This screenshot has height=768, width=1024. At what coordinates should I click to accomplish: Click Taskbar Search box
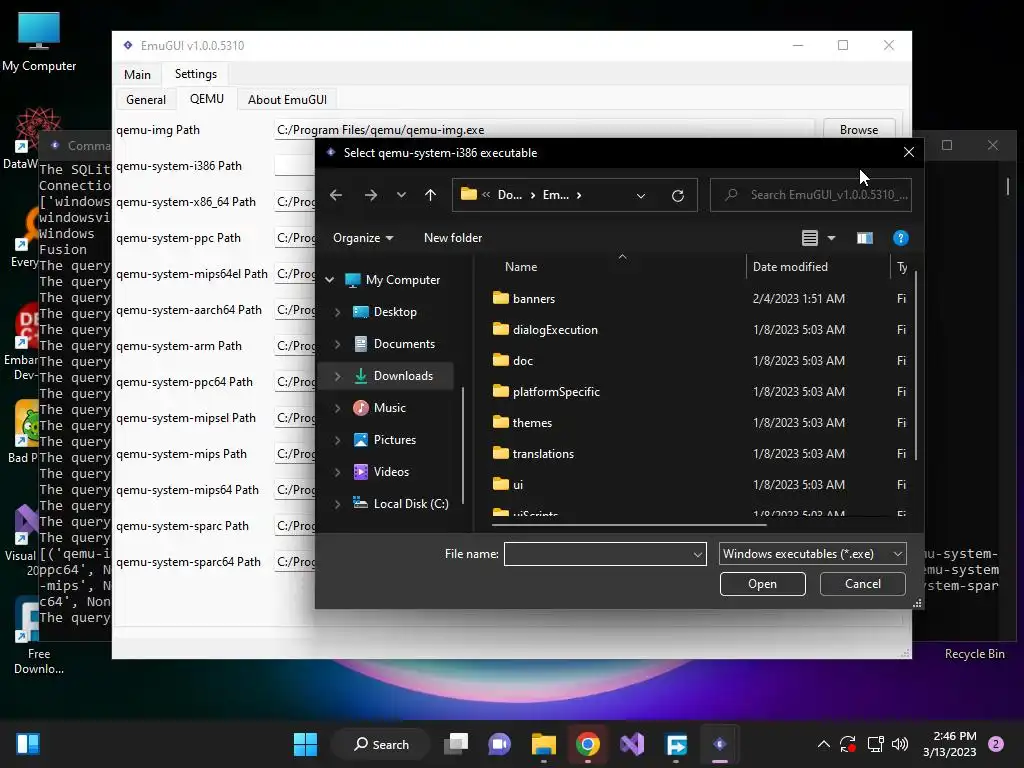click(381, 744)
